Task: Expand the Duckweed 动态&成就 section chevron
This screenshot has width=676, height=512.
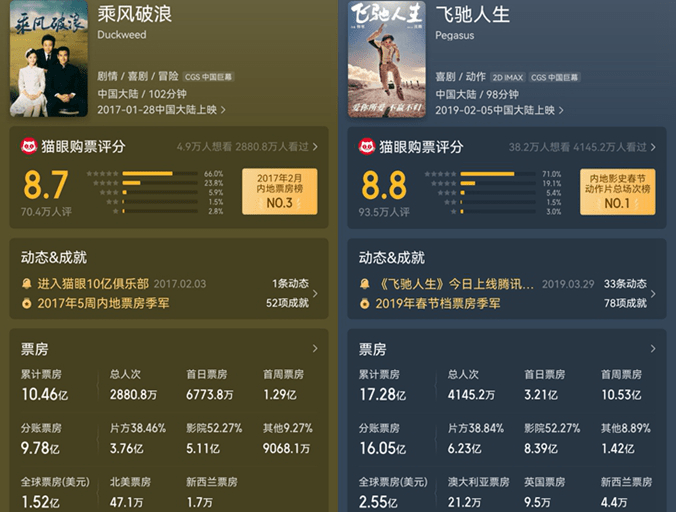Action: click(315, 293)
